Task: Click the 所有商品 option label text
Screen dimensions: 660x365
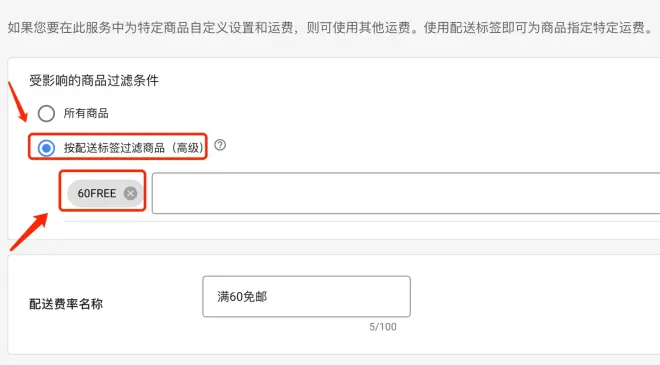Action: click(86, 113)
